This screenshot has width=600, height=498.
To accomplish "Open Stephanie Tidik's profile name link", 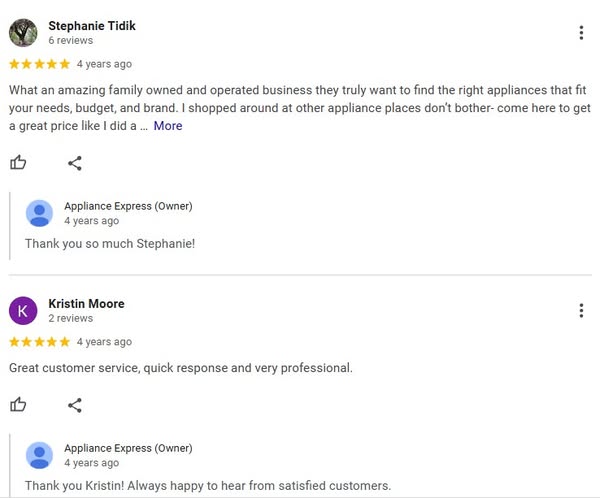I will pyautogui.click(x=92, y=25).
